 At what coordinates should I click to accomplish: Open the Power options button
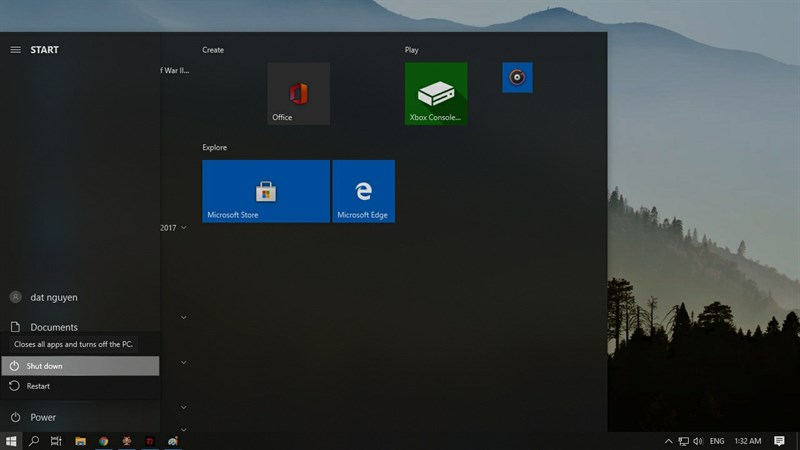(x=80, y=417)
